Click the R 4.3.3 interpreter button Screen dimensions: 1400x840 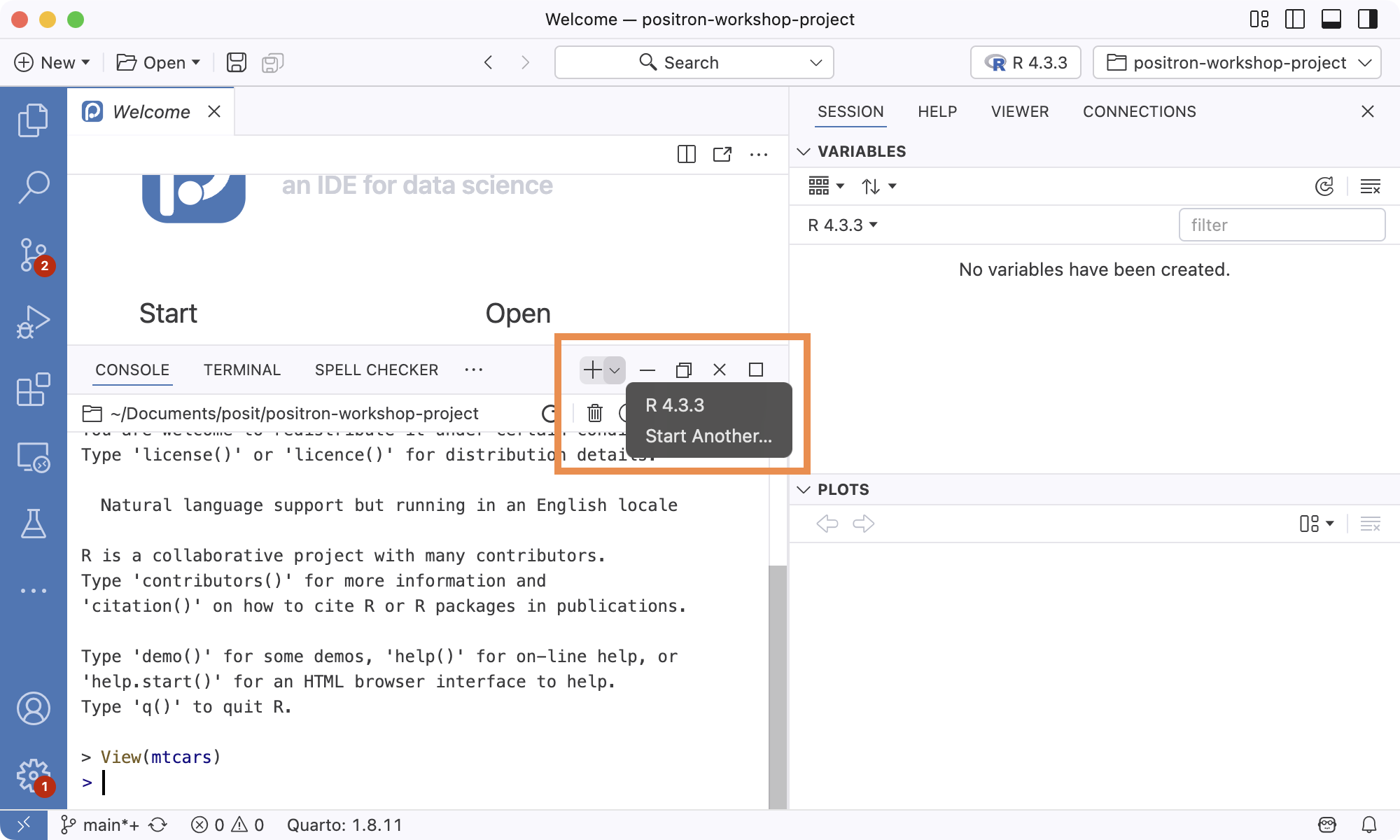pyautogui.click(x=1025, y=62)
